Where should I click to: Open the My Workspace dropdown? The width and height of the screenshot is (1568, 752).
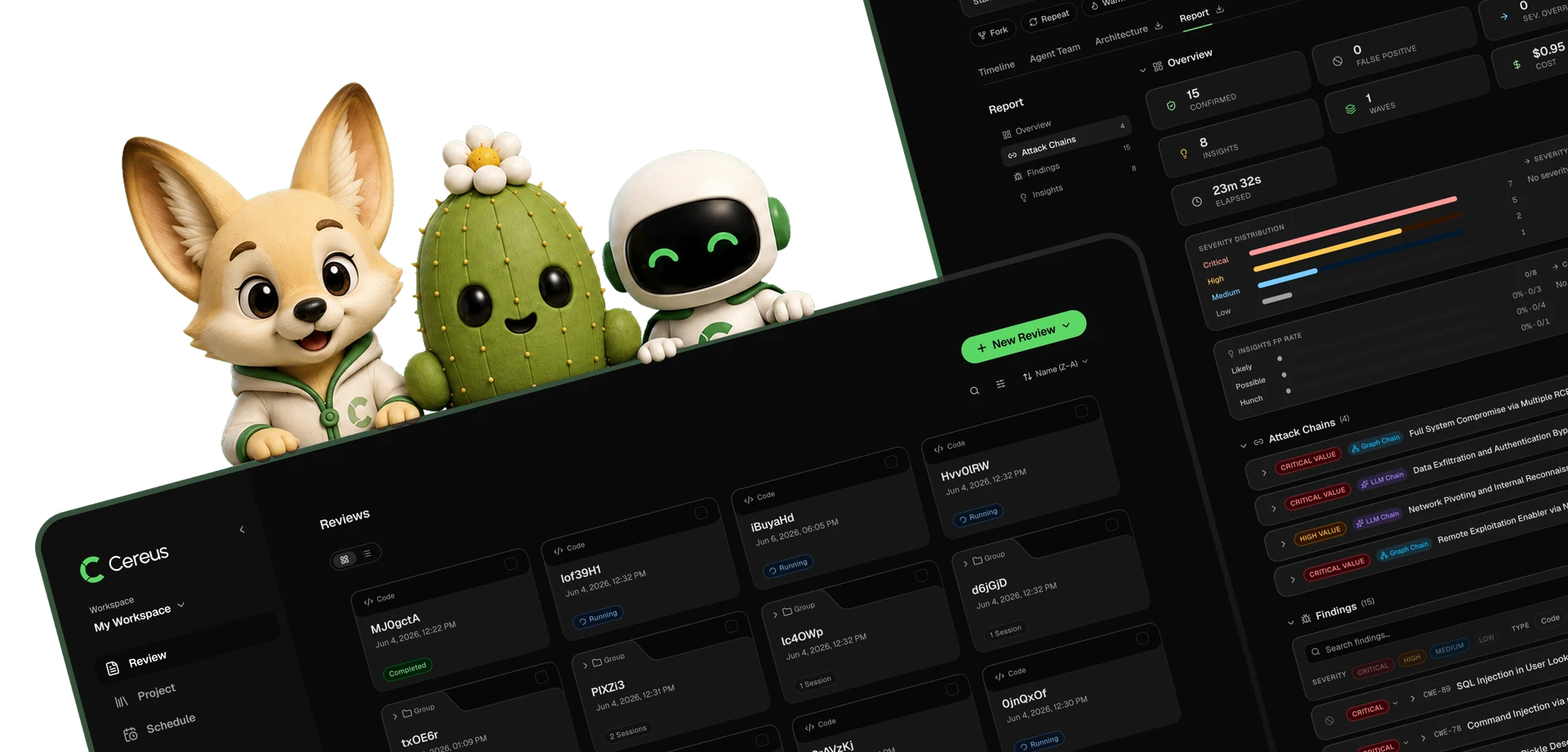139,616
